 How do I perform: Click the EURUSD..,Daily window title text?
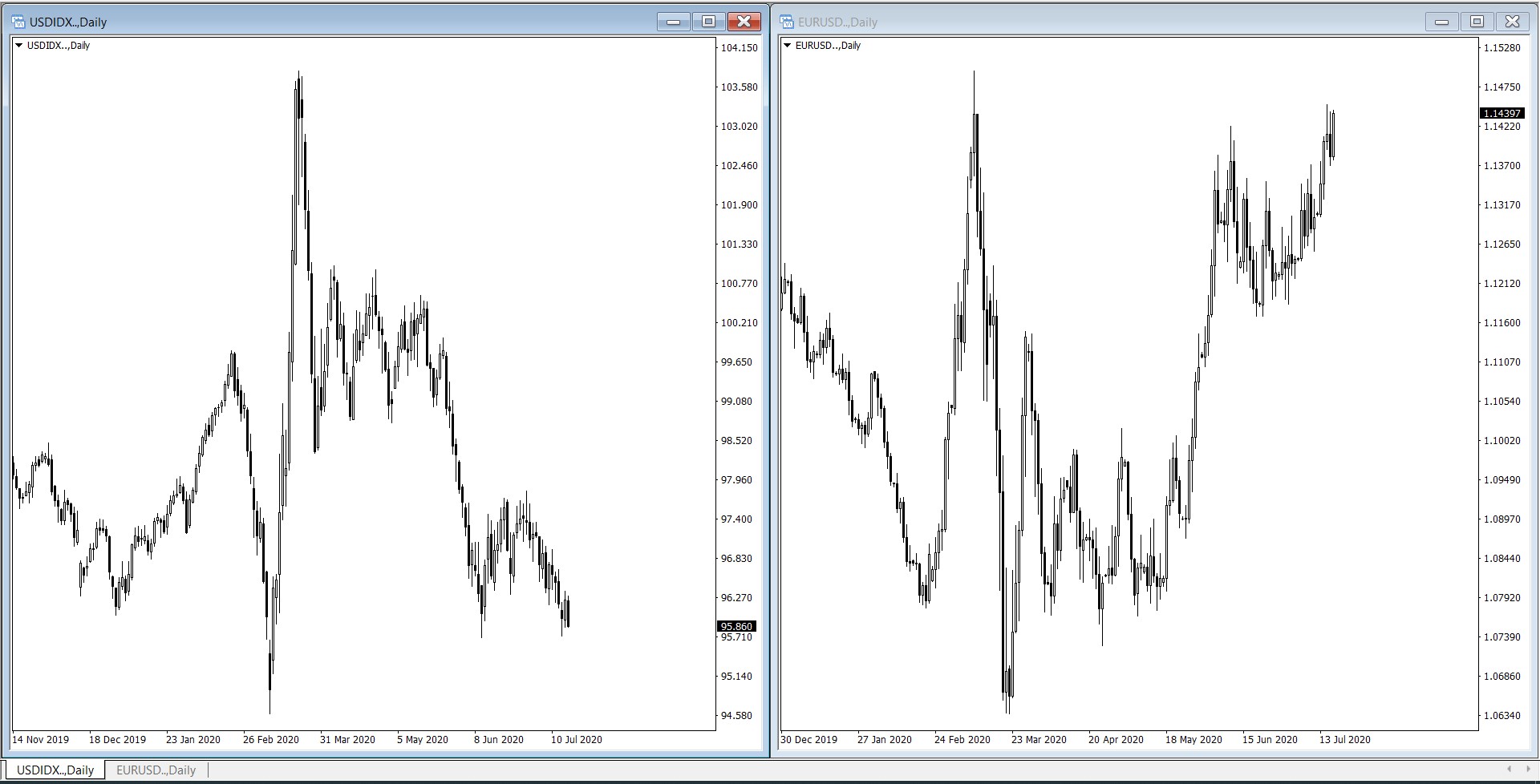tap(837, 22)
